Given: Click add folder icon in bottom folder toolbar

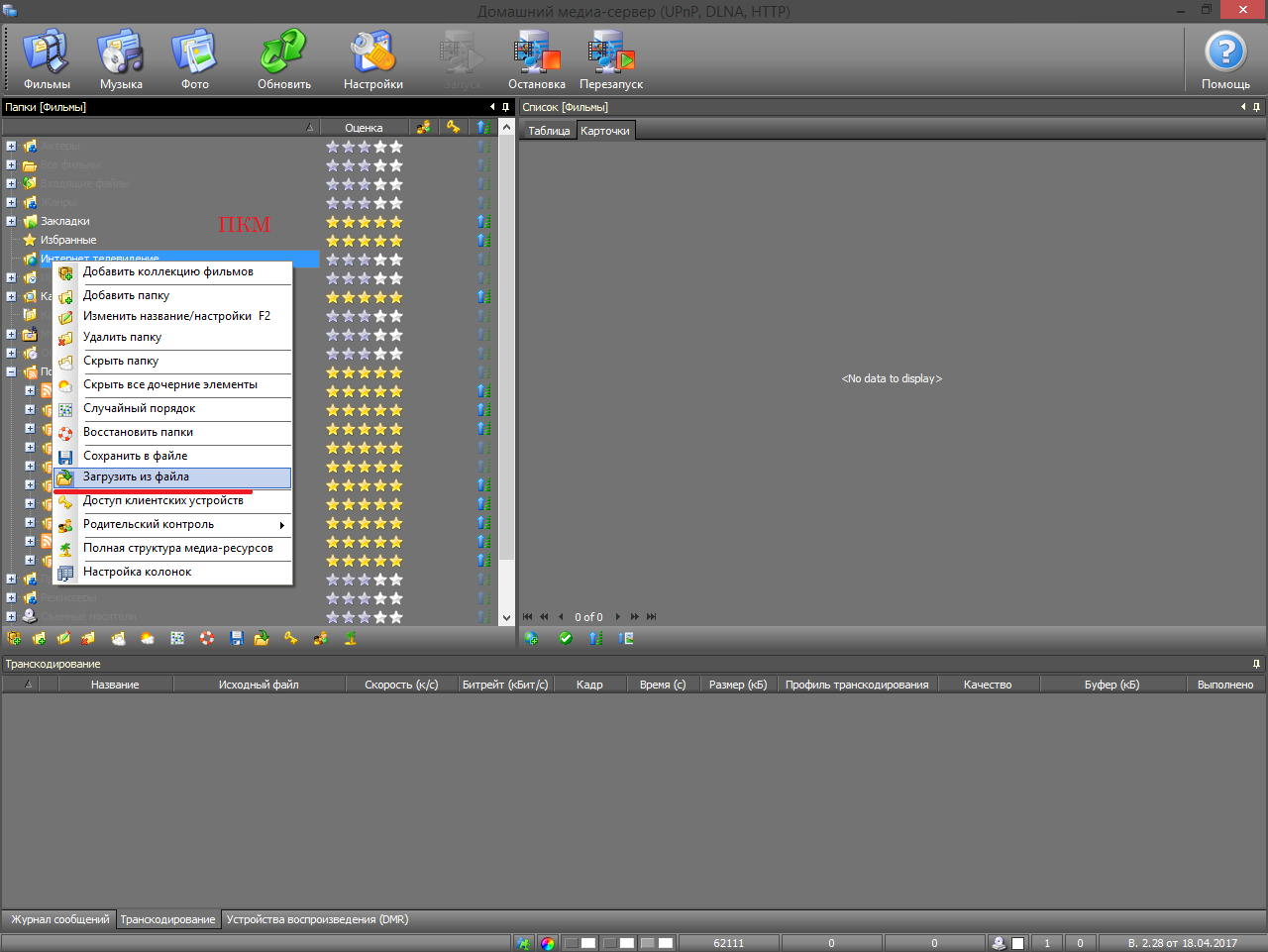Looking at the screenshot, I should click(39, 639).
